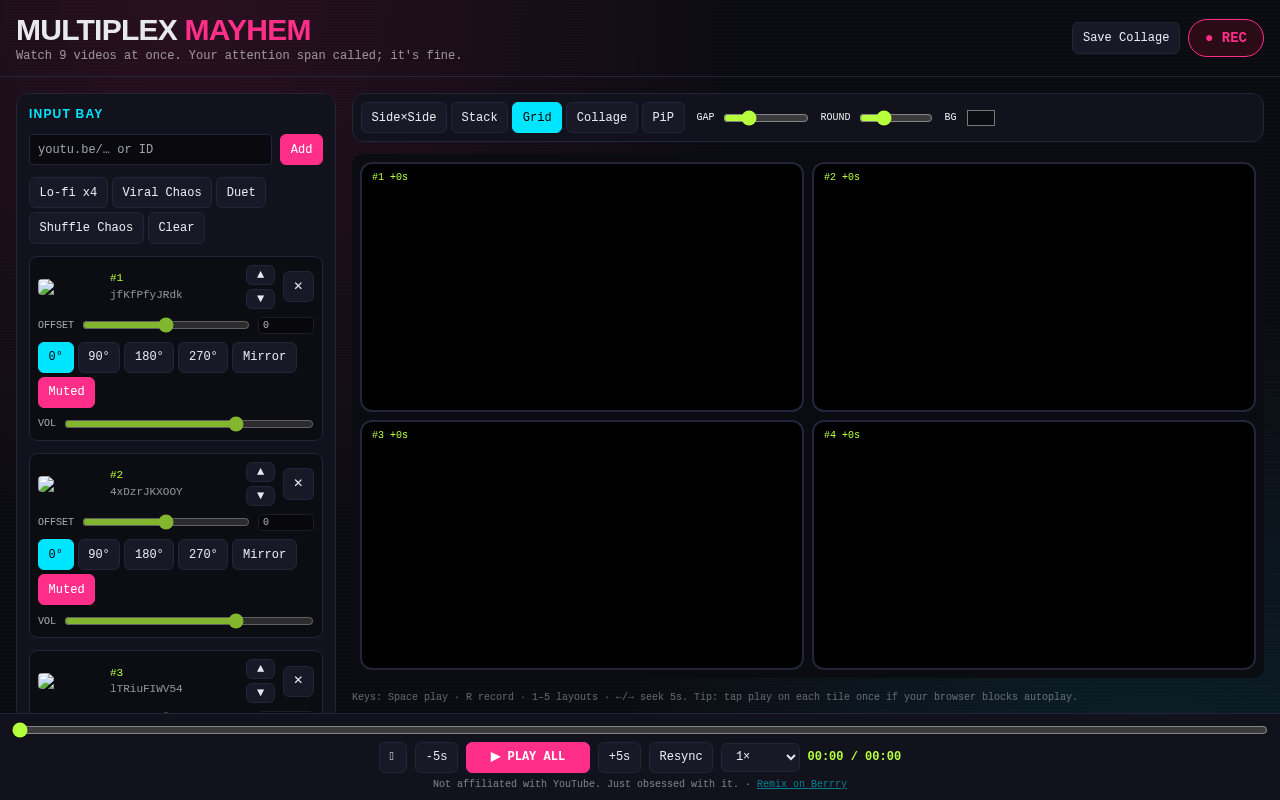Viewport: 1280px width, 800px height.
Task: Toggle Muted for video #2
Action: coord(66,589)
